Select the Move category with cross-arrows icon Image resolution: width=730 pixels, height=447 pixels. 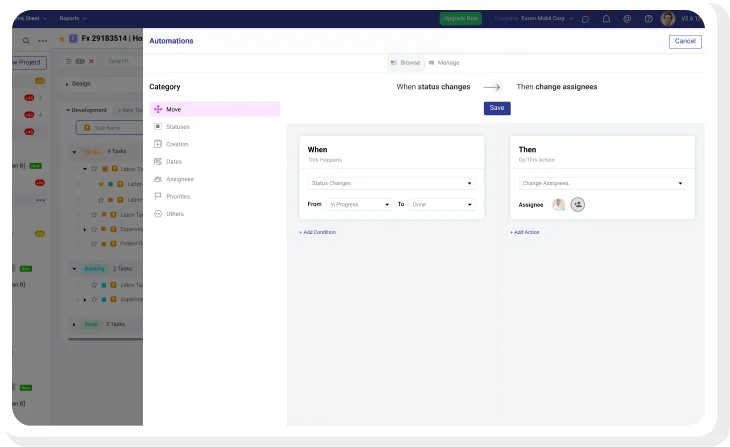pyautogui.click(x=215, y=109)
